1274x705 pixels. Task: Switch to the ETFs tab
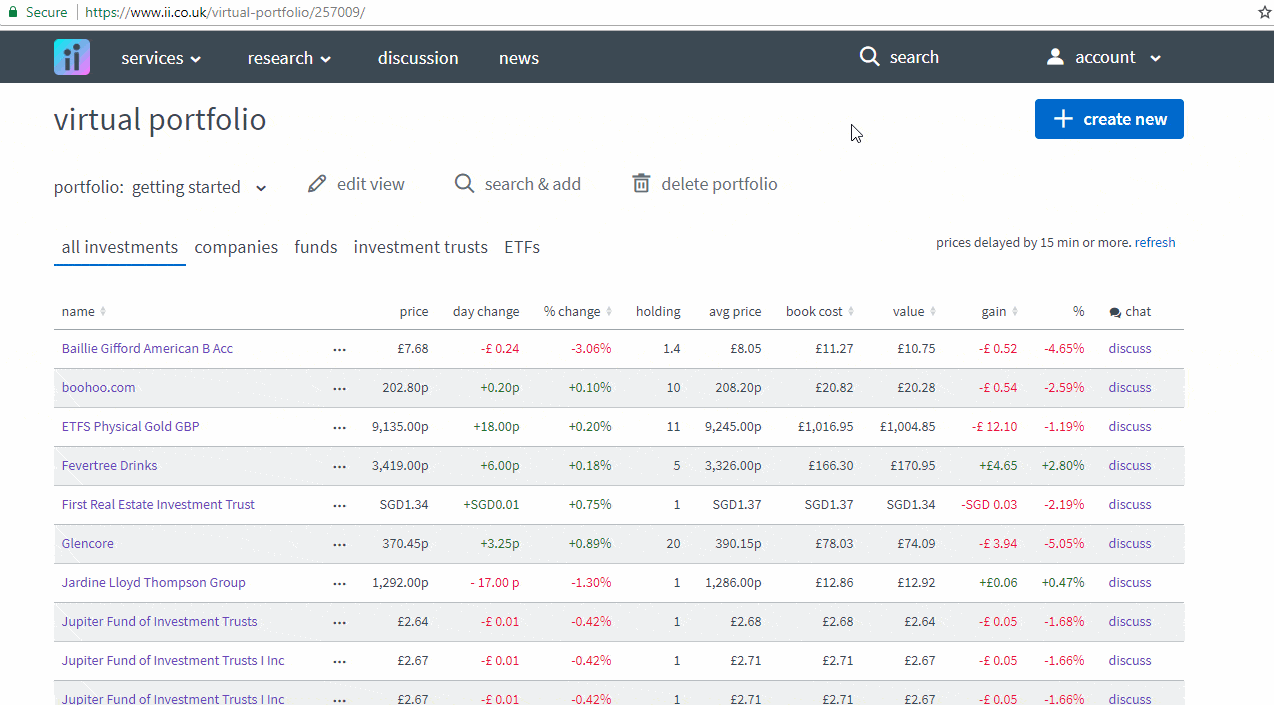[522, 247]
